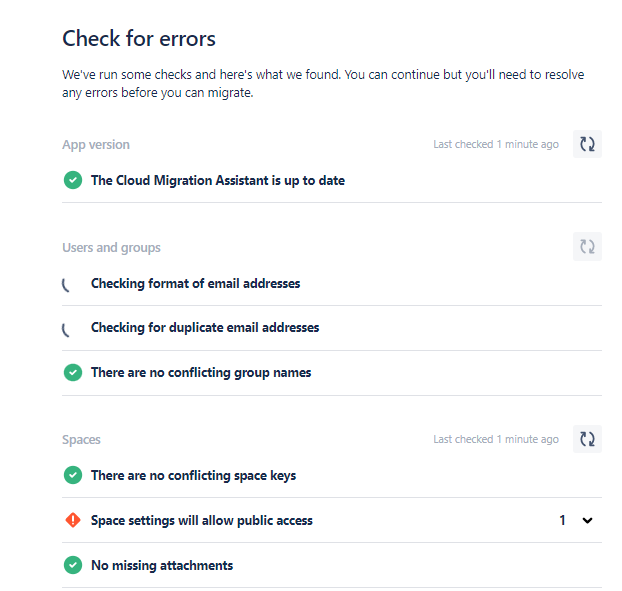Click green check beside No missing attachments
Viewport: 622px width, 591px height.
[73, 565]
